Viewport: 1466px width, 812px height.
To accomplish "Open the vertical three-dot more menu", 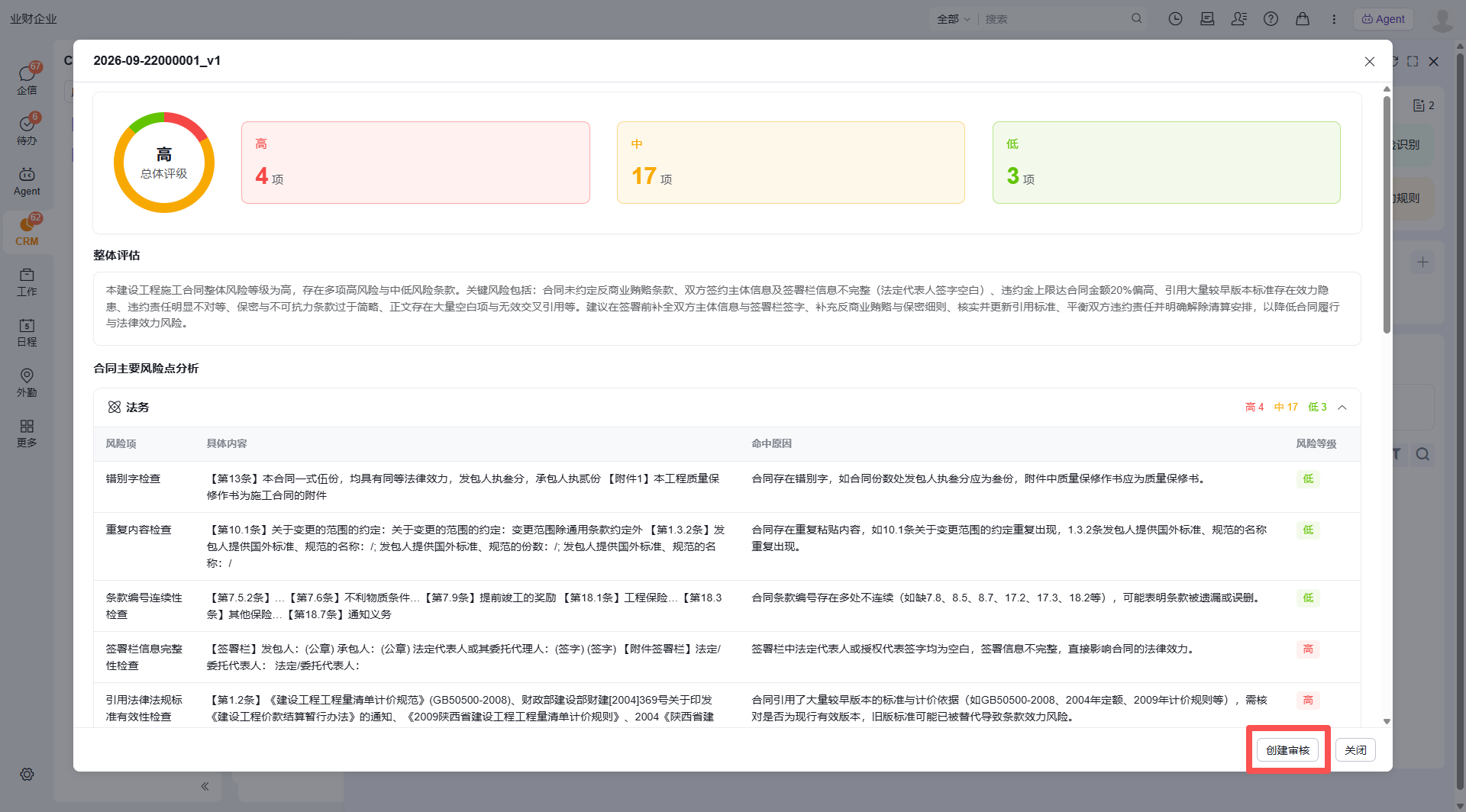I will 1334,19.
